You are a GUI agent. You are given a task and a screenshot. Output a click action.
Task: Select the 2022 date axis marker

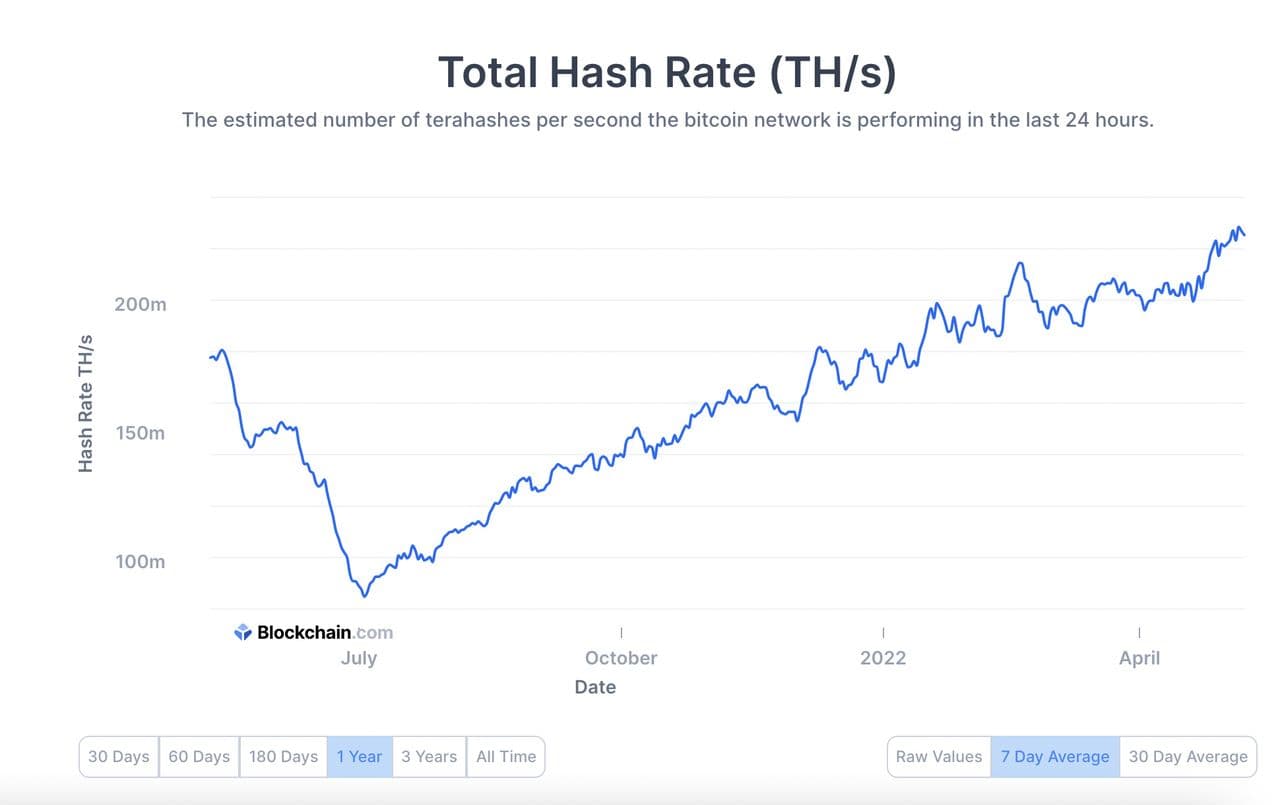(x=883, y=657)
